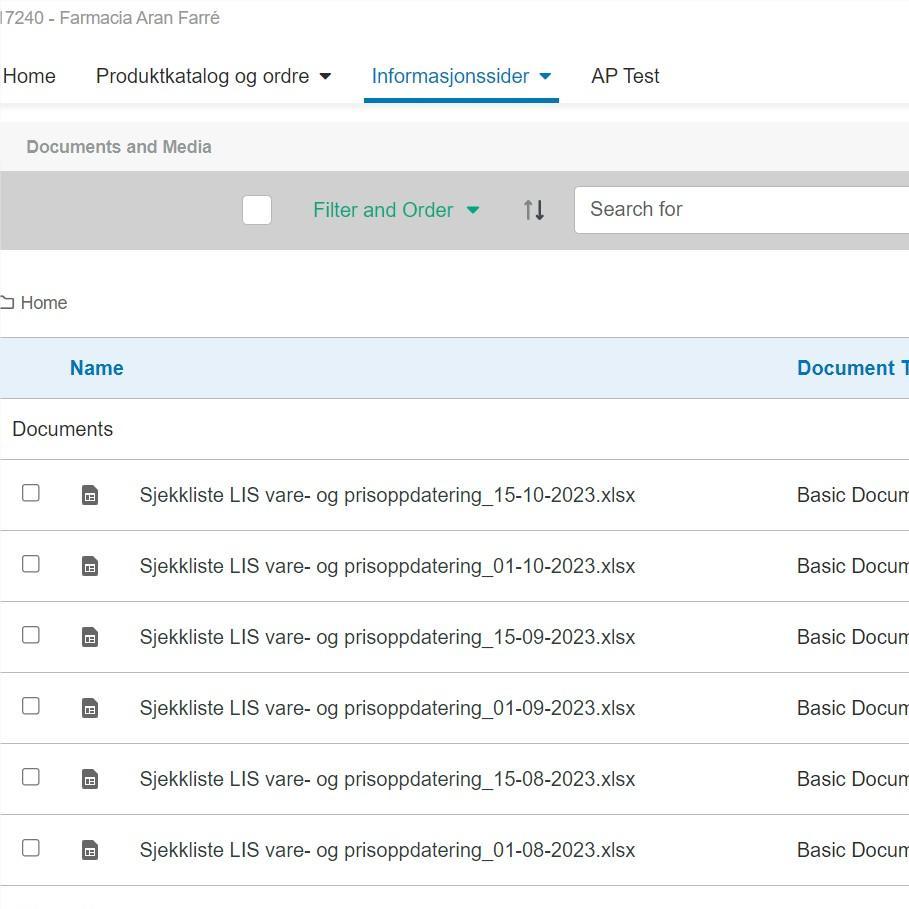Open the Filter and Order dropdown
Screen dimensions: 909x909
point(397,210)
